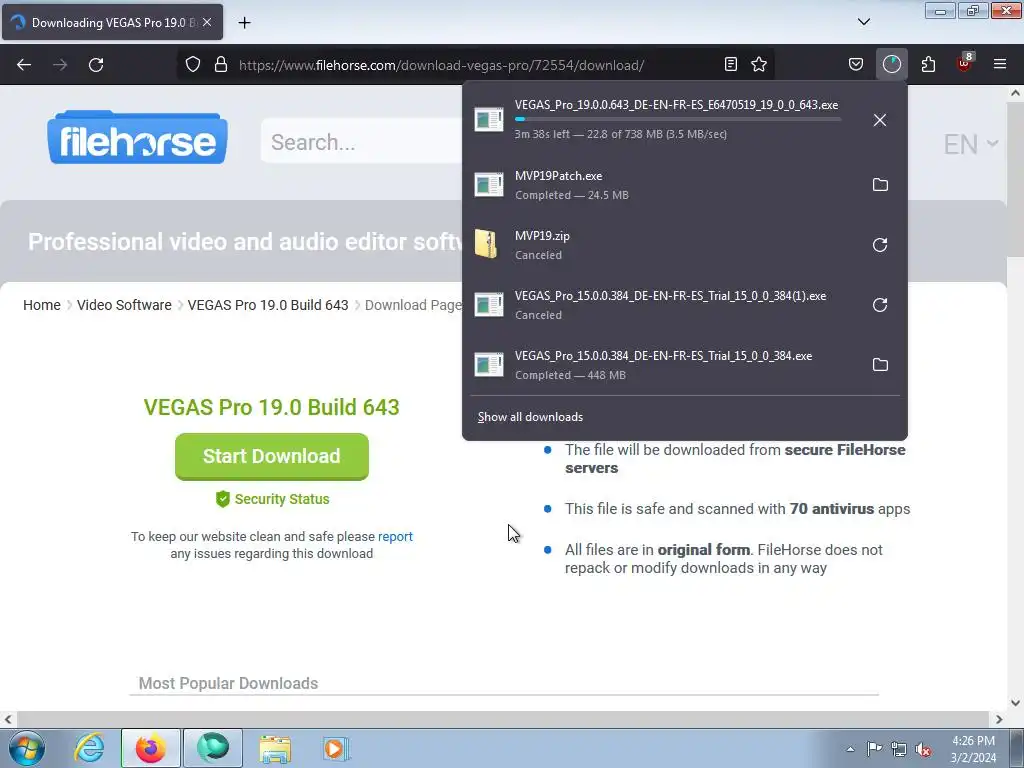Show hidden system tray icons
This screenshot has height=768, width=1024.
(850, 749)
